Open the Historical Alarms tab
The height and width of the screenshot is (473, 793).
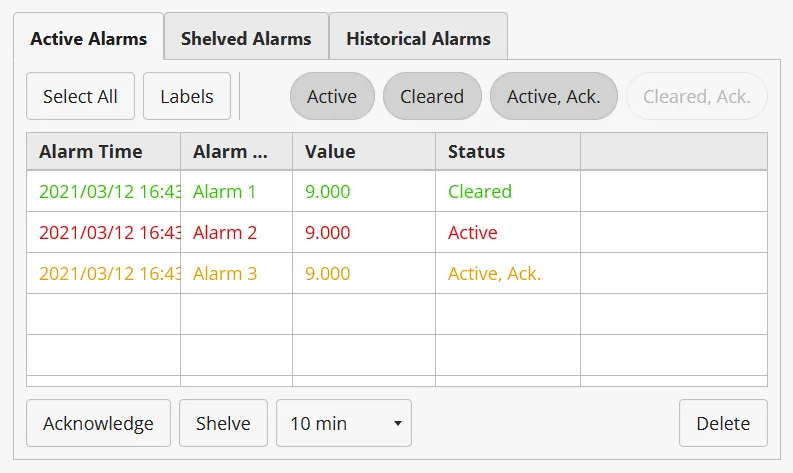point(418,39)
